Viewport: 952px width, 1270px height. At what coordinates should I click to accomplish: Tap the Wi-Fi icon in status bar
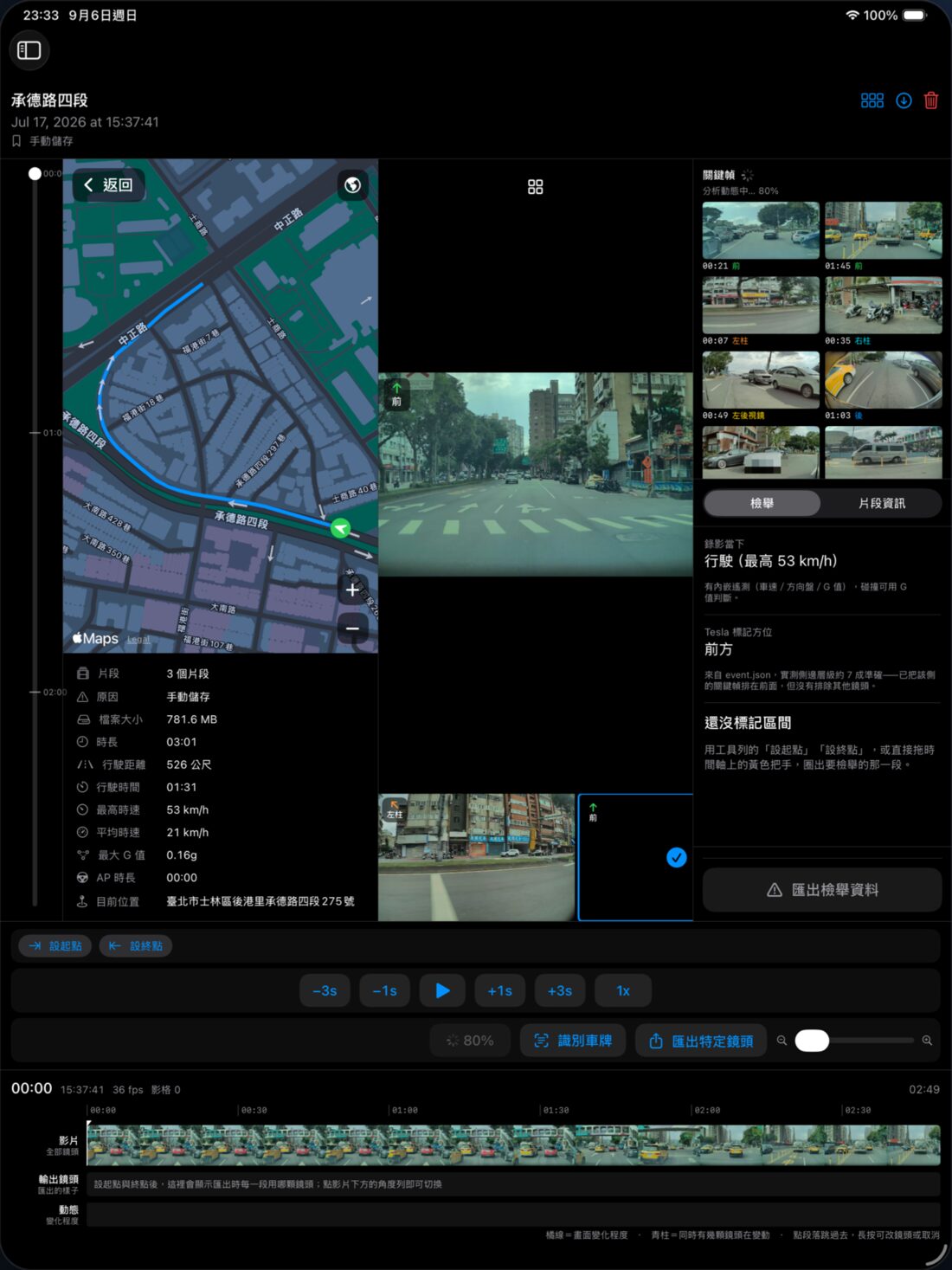(x=852, y=16)
